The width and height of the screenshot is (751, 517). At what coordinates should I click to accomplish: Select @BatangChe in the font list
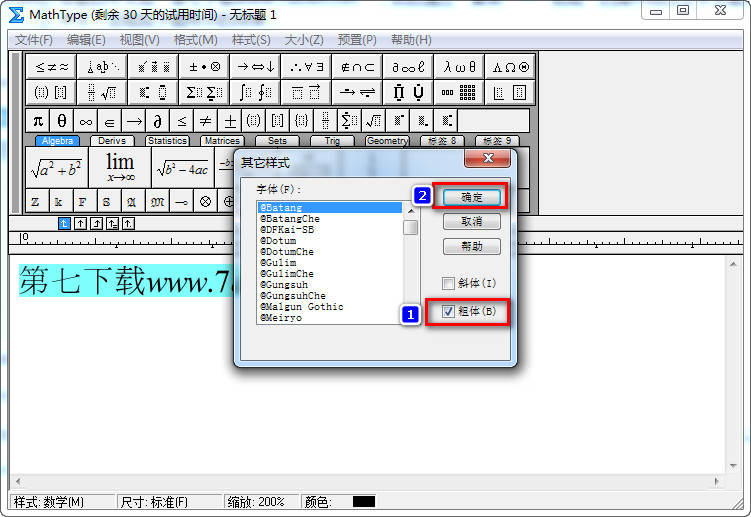(330, 218)
